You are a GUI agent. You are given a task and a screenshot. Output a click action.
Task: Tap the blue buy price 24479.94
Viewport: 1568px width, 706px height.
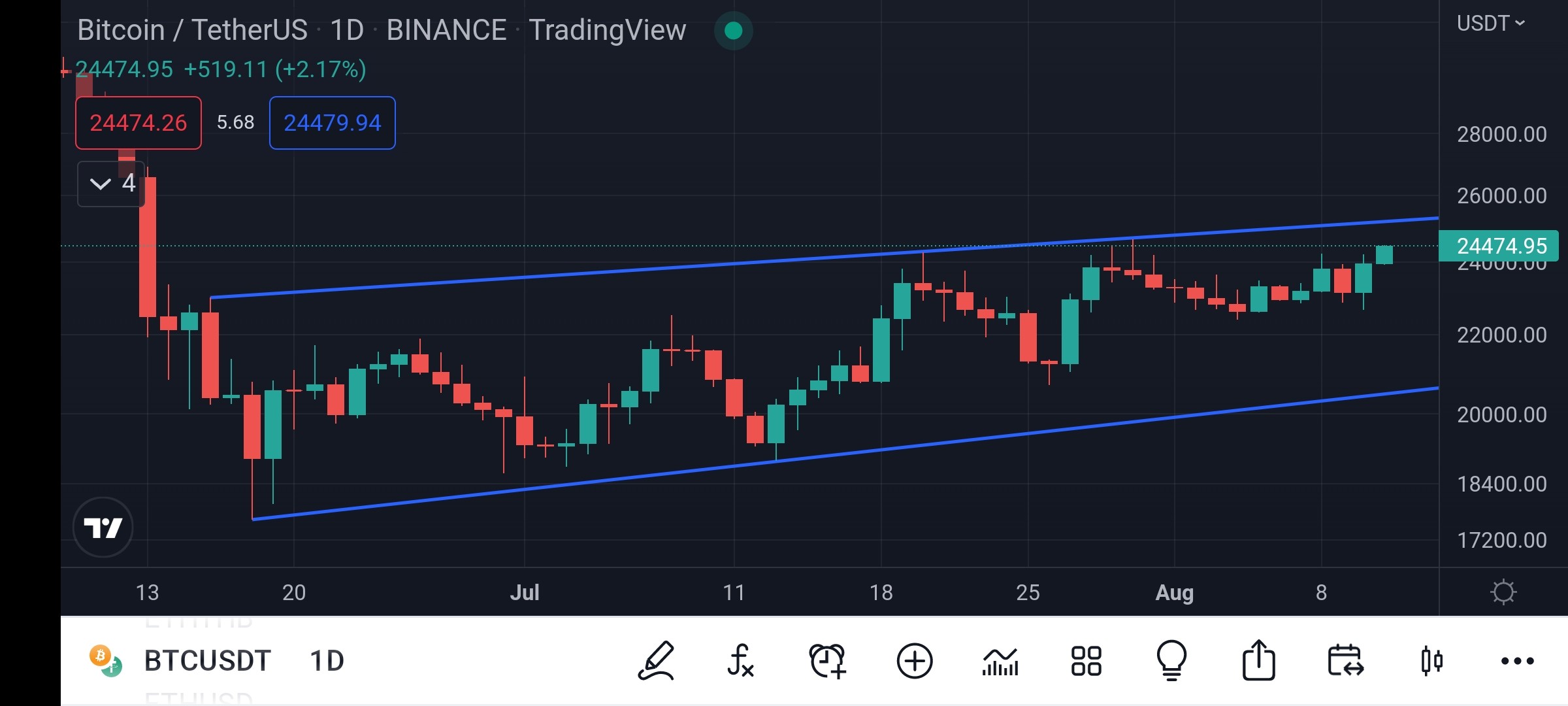[333, 123]
